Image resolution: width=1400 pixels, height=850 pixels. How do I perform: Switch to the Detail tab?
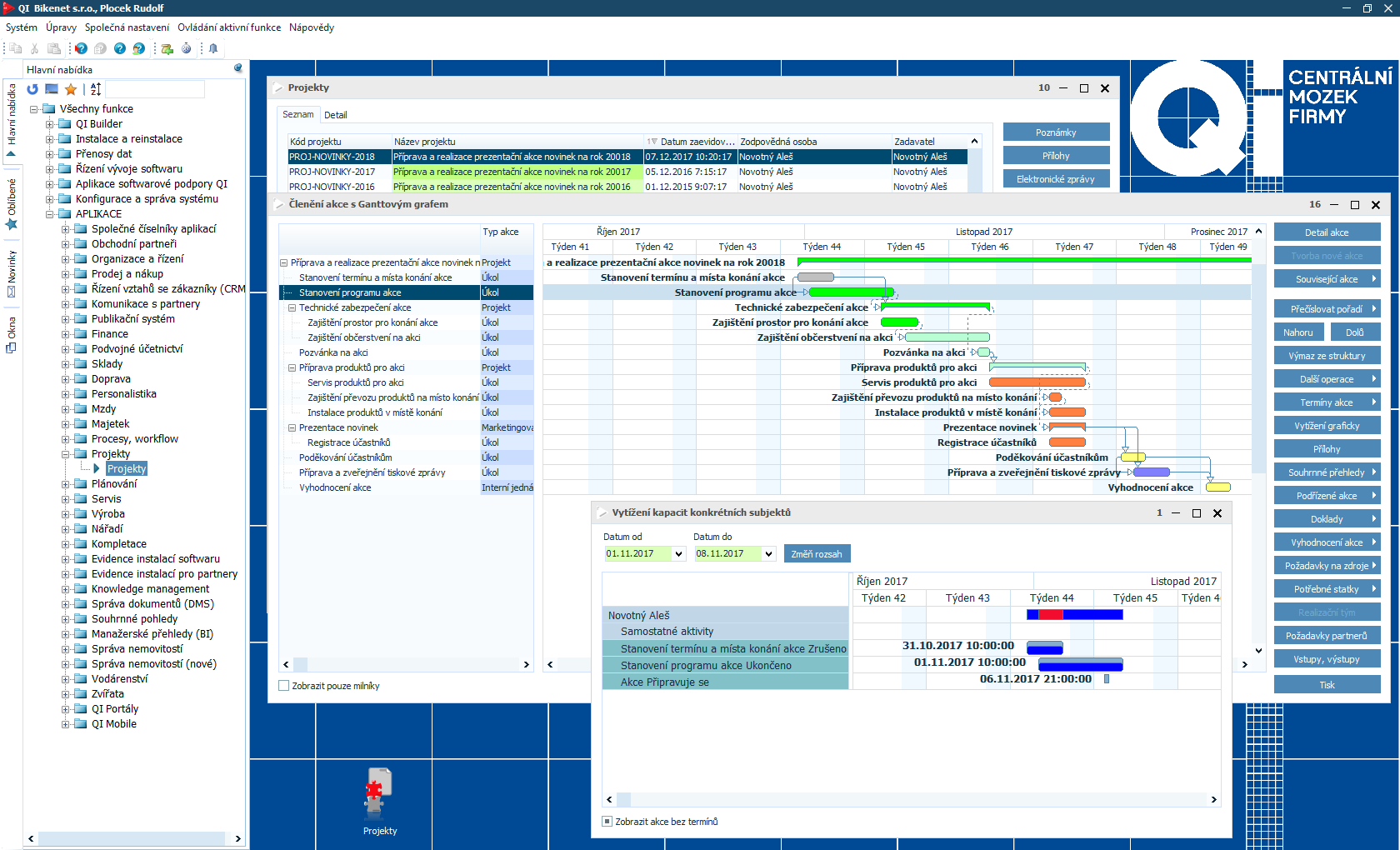pos(335,115)
